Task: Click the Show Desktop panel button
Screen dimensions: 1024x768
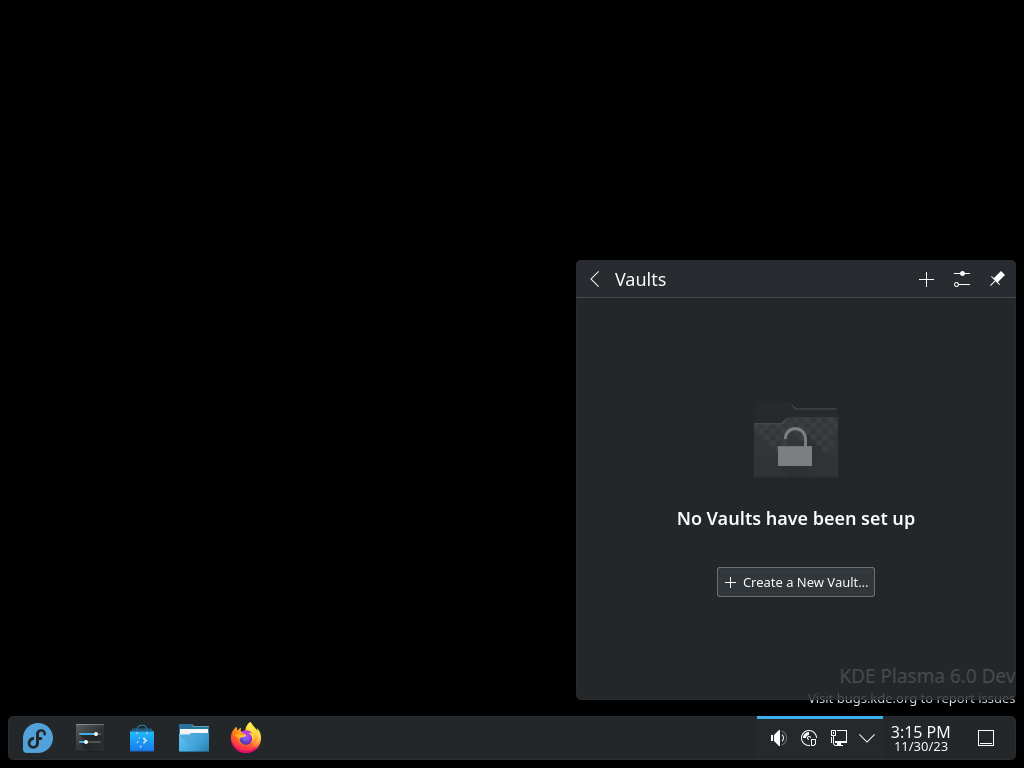Action: point(986,738)
